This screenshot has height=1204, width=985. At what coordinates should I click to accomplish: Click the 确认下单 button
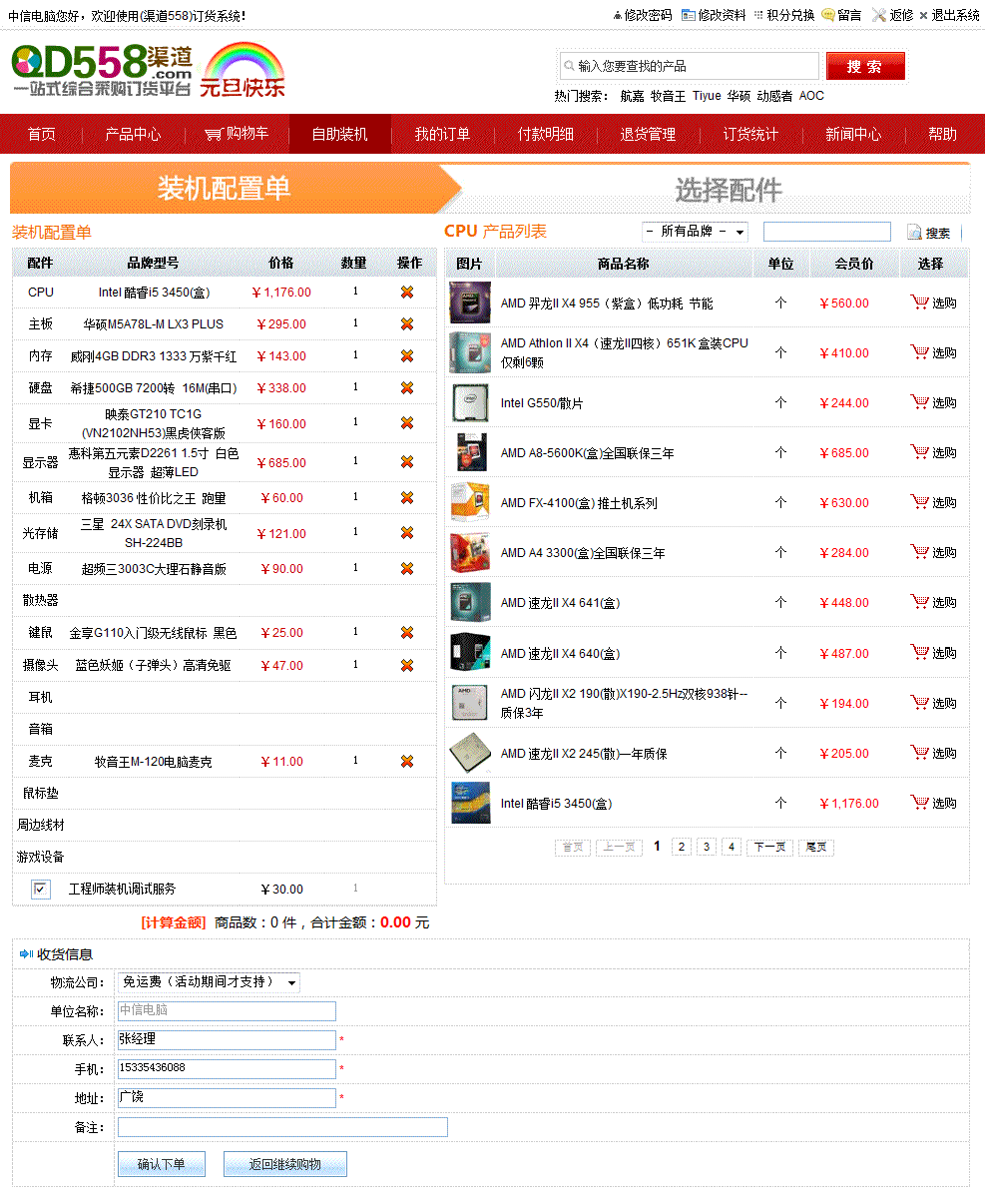(x=162, y=1164)
